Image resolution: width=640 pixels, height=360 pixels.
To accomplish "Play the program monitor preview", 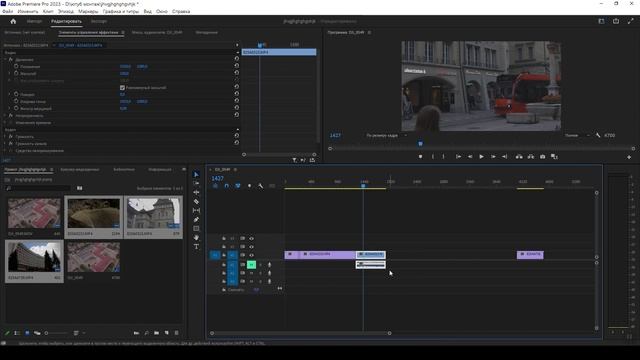I will [x=482, y=157].
